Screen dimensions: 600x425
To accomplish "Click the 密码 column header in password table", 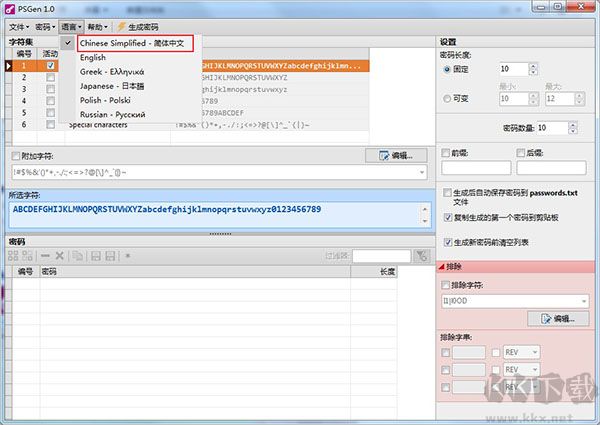I will click(195, 272).
